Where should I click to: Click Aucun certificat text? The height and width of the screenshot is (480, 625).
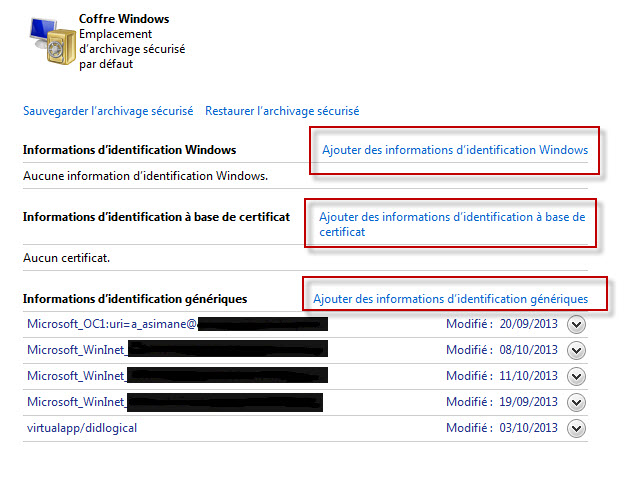click(66, 258)
